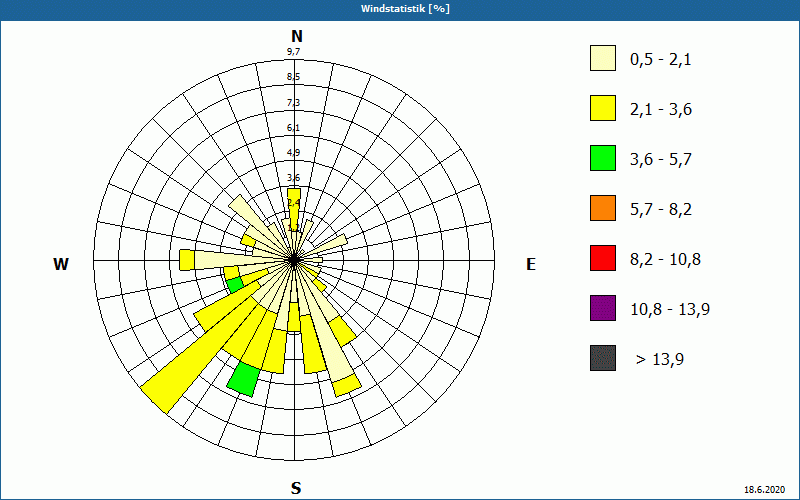Select the yellow 2,1 - 3,6 legend swatch
The width and height of the screenshot is (800, 500).
pyautogui.click(x=603, y=108)
